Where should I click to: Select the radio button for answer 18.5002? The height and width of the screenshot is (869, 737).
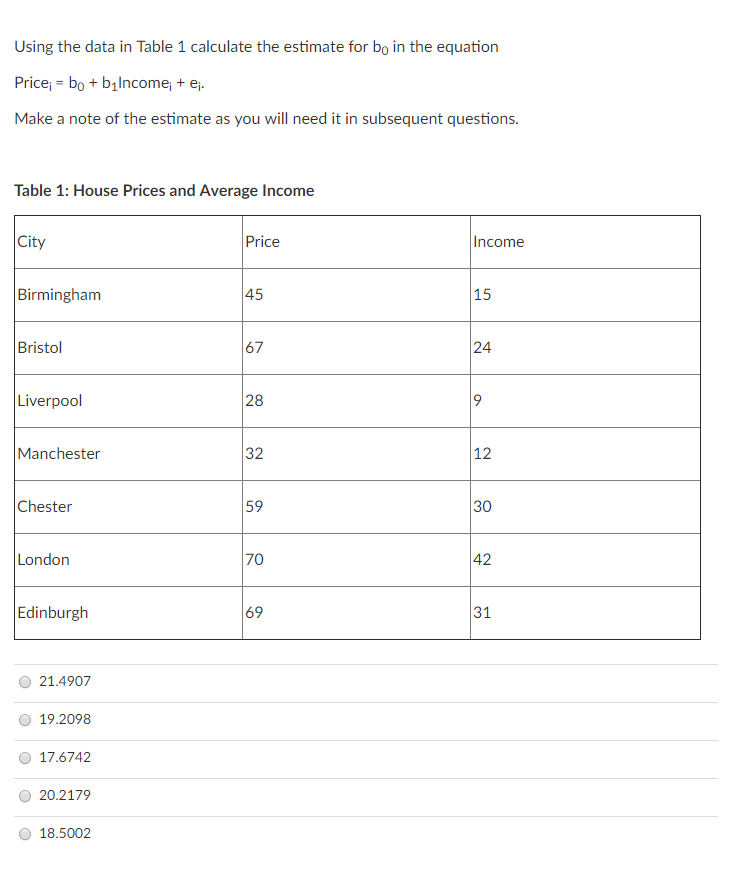24,833
